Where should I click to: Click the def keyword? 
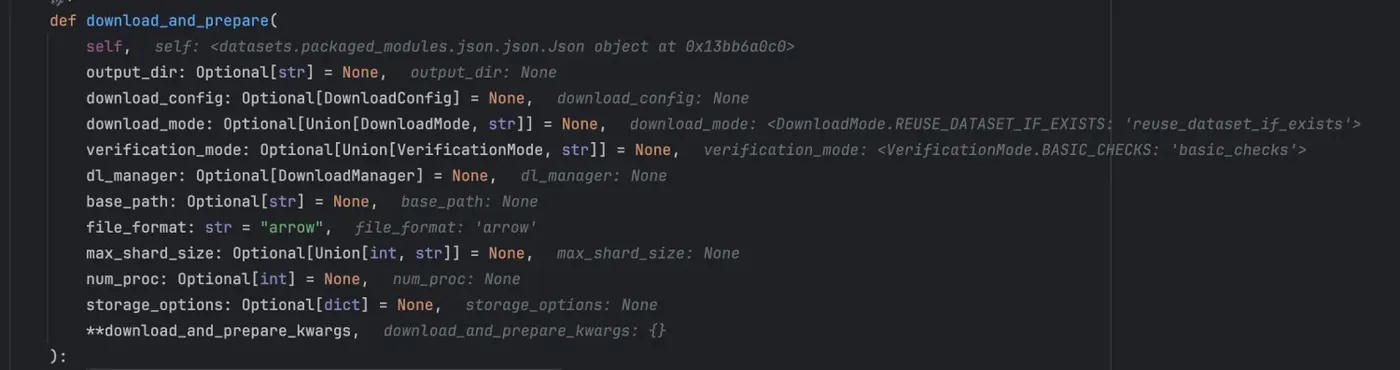(x=63, y=20)
